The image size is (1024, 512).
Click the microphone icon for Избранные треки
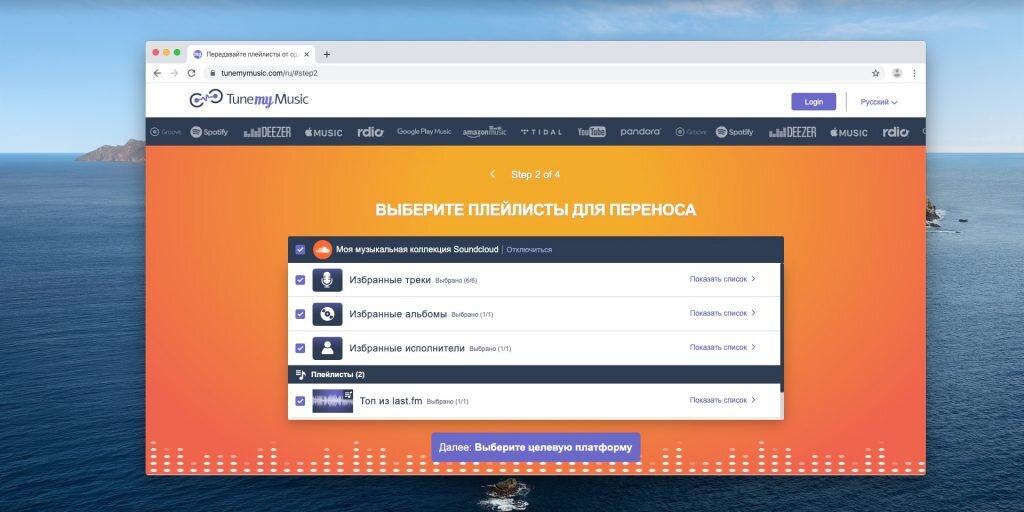pos(327,280)
